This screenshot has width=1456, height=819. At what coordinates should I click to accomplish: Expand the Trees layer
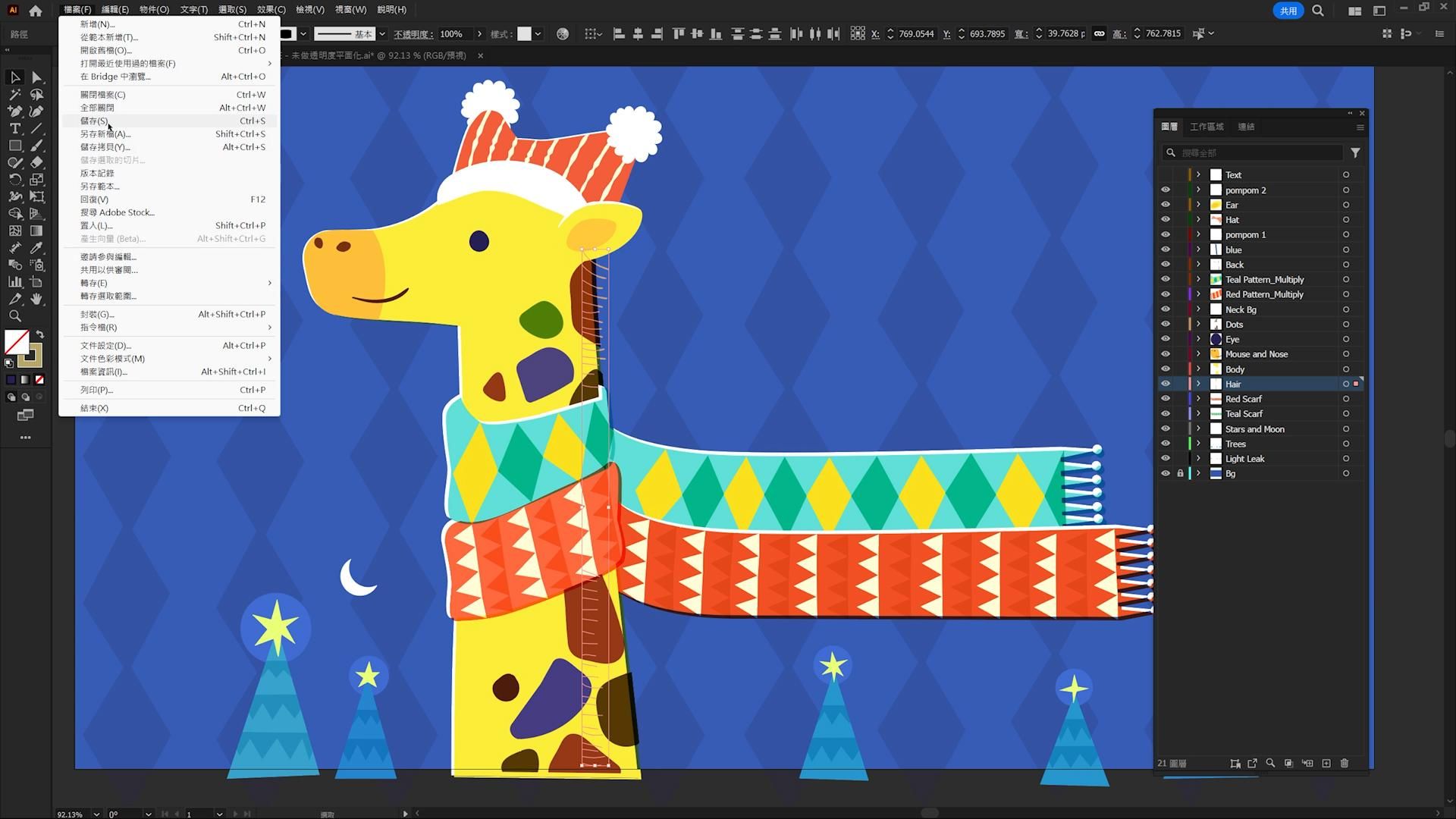pyautogui.click(x=1199, y=444)
